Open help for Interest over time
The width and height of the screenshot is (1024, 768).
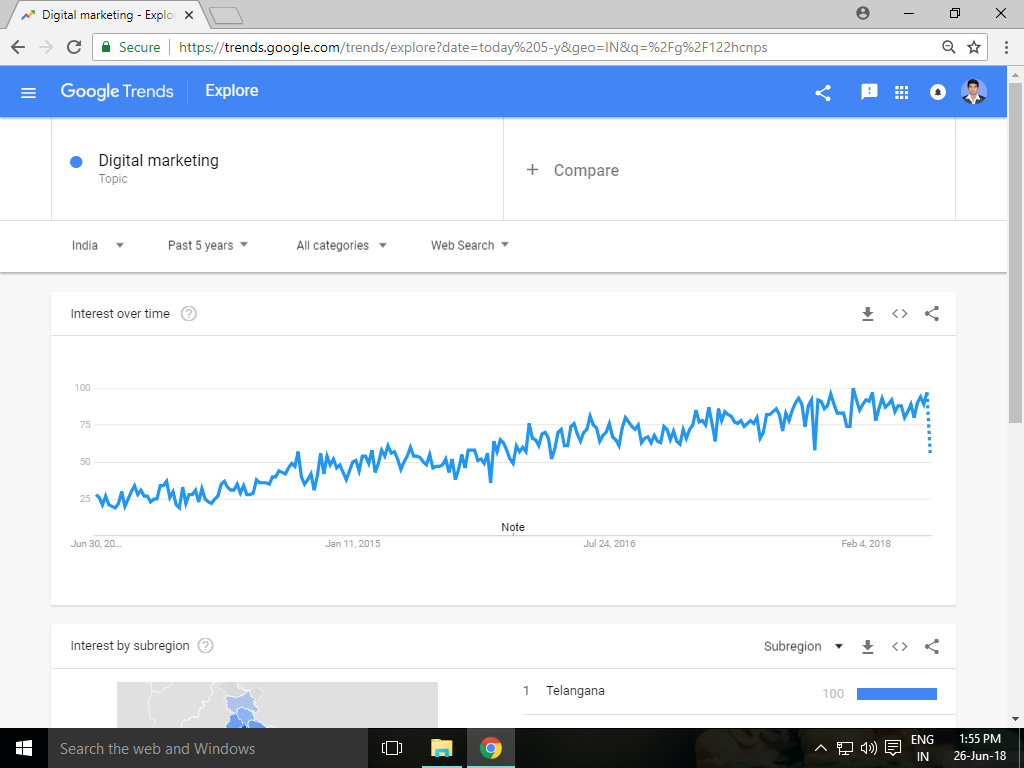[x=189, y=313]
